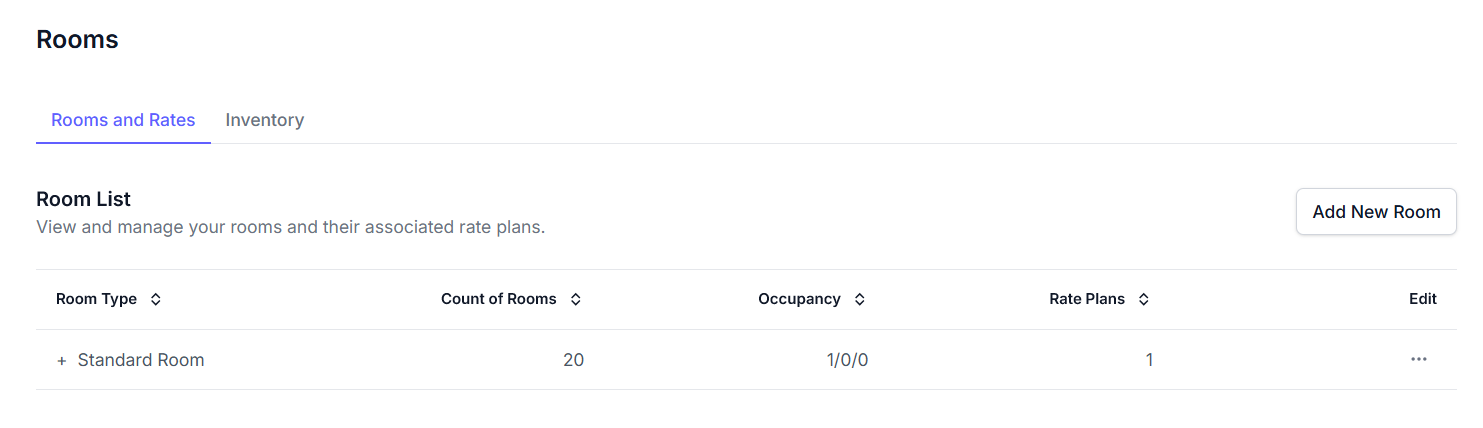
Task: Click the Room List section heading
Action: coord(84,199)
